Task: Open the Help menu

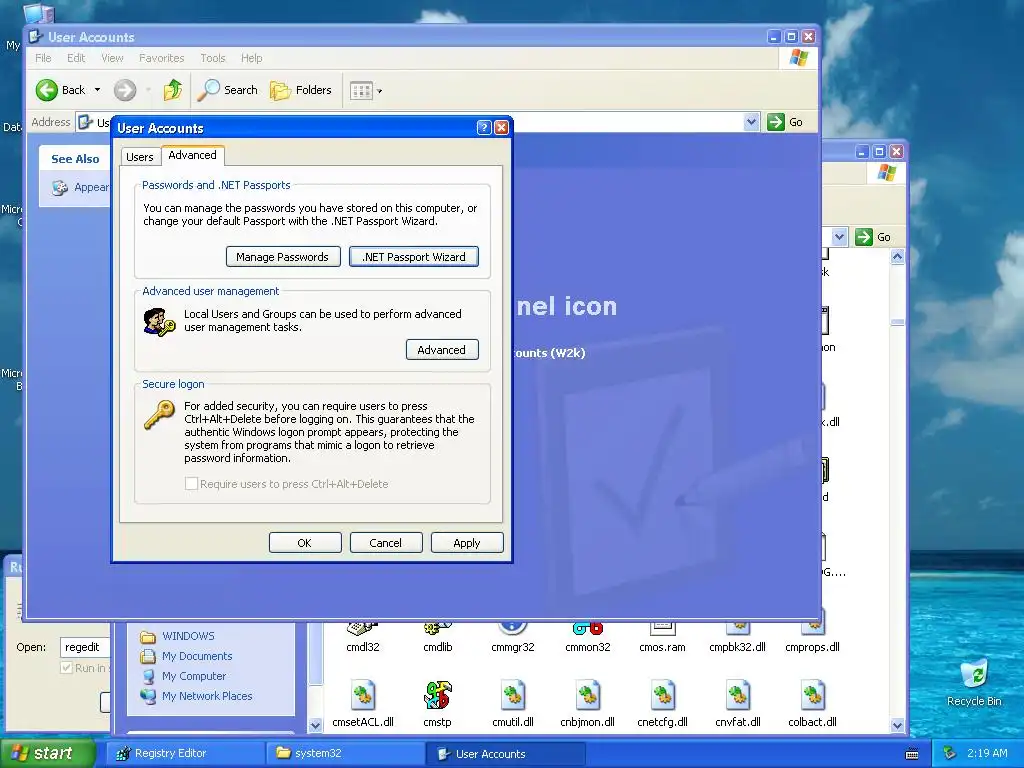Action: (251, 58)
